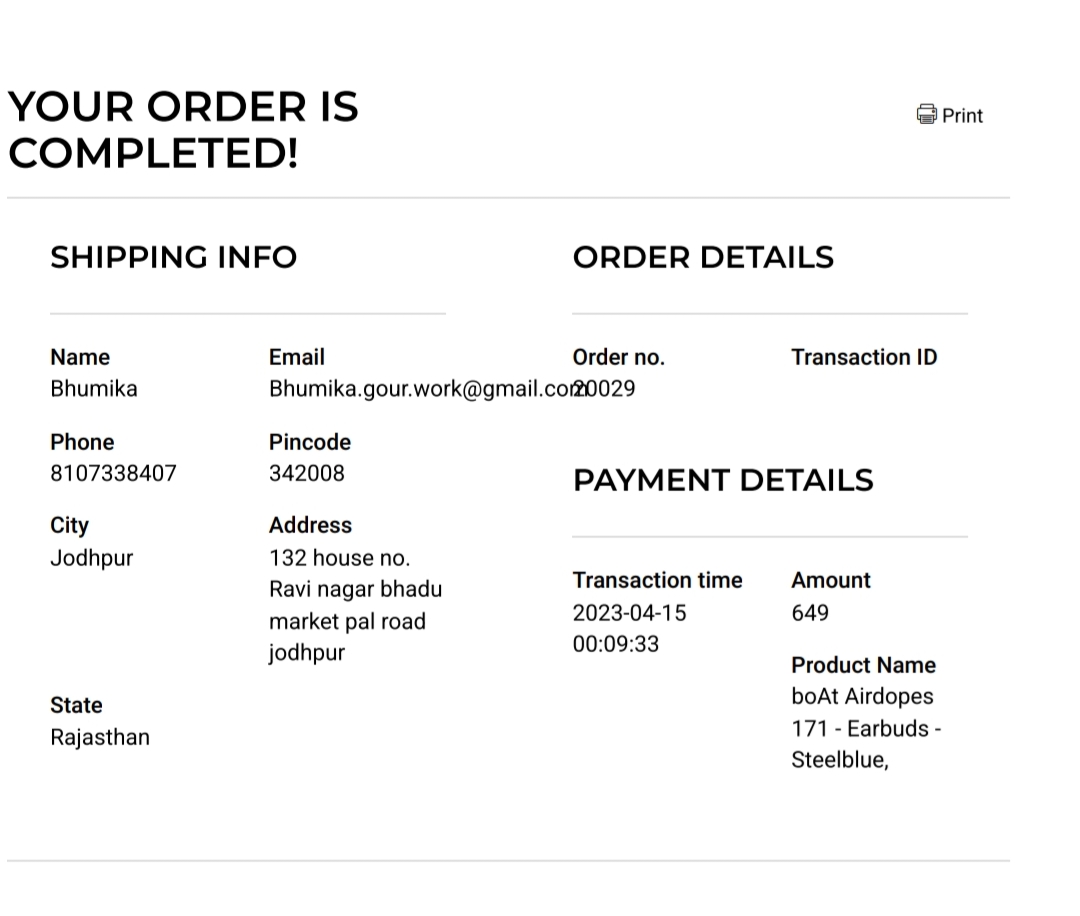Click the phone number 8107338407

click(x=113, y=473)
